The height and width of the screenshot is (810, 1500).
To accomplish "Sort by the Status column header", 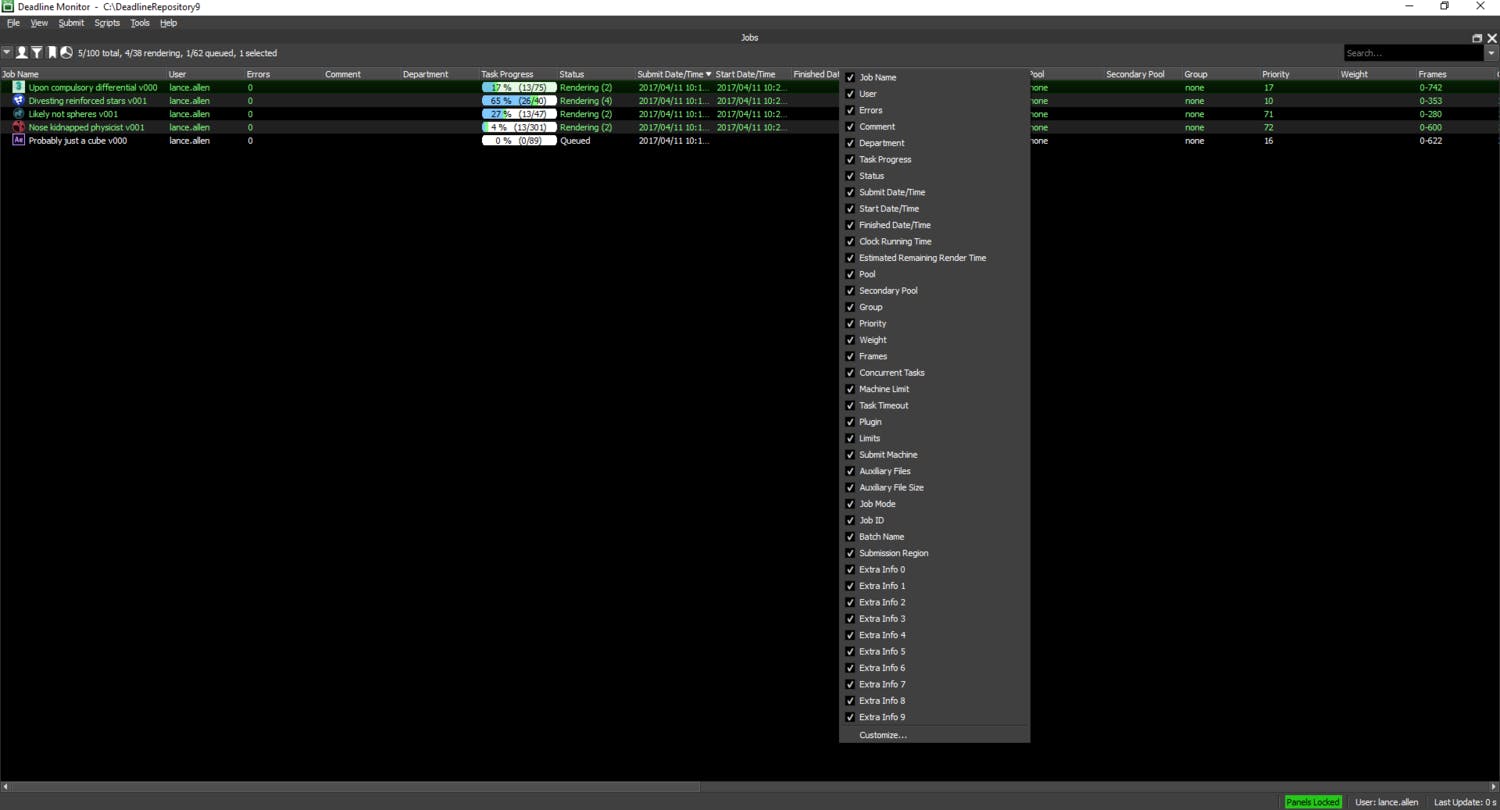I will pyautogui.click(x=572, y=74).
